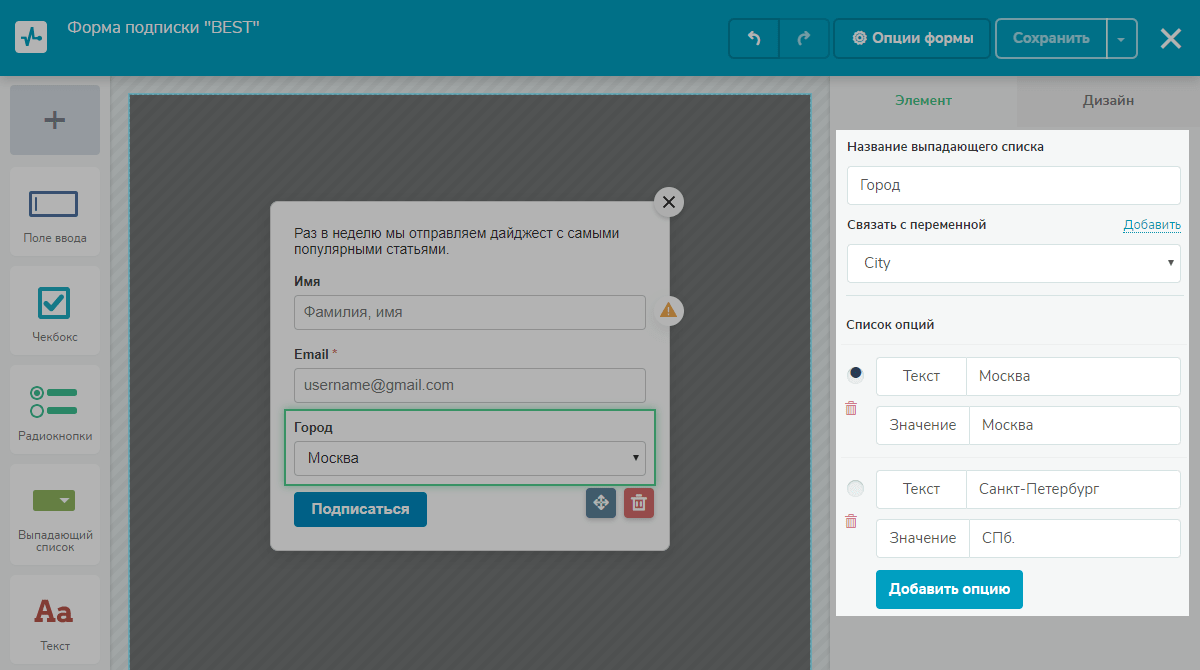This screenshot has height=670, width=1200.
Task: Add a Поле ввода input element
Action: (x=55, y=210)
